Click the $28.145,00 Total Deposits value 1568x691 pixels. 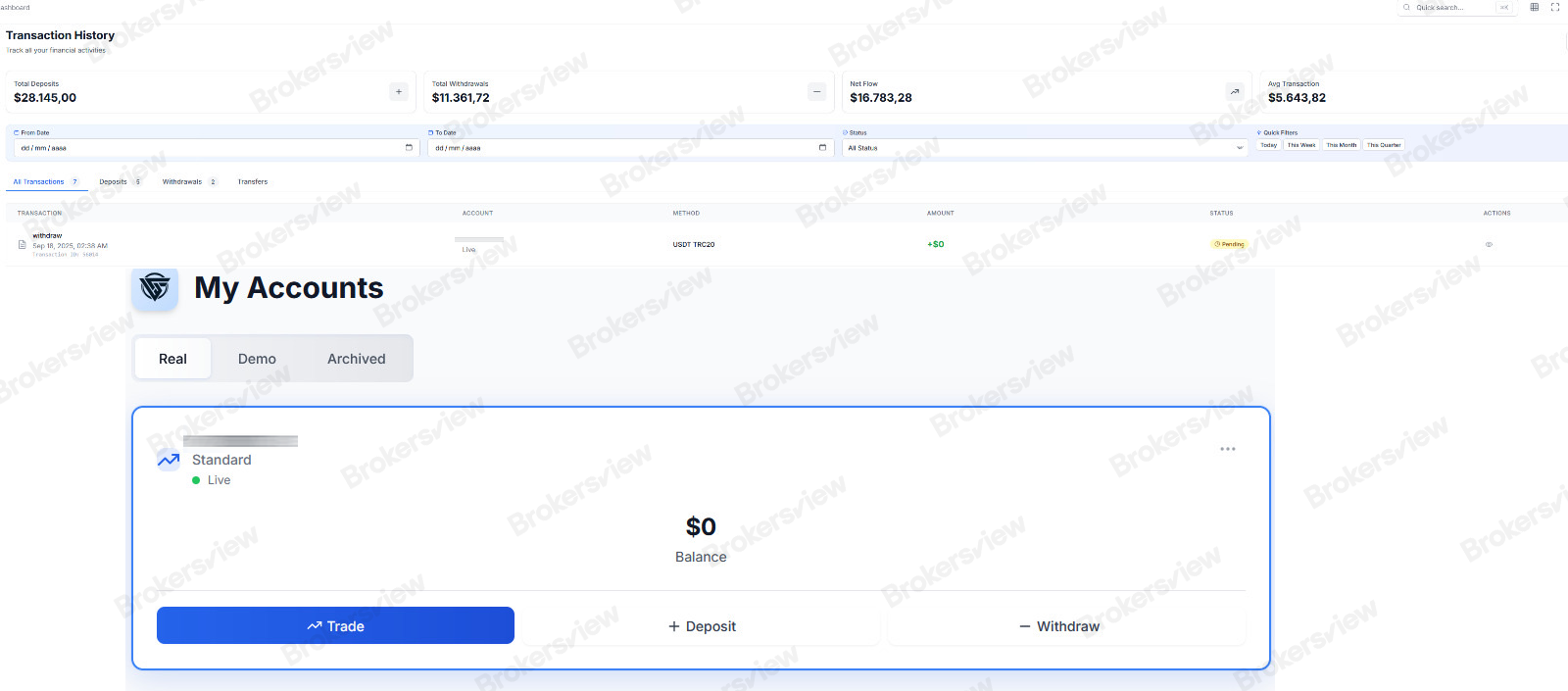45,98
